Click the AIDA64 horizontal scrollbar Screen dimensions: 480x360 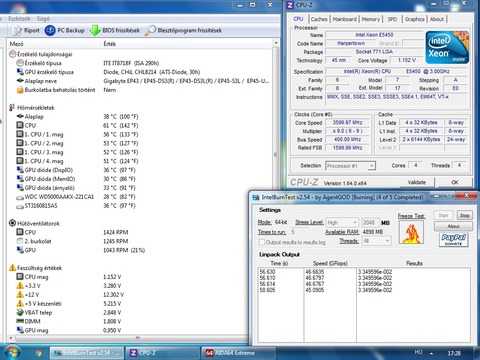point(137,338)
